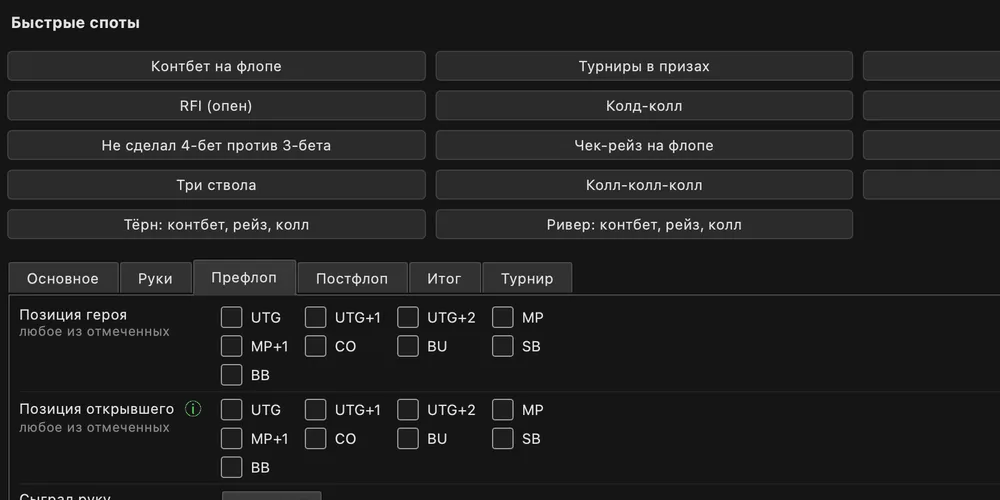
Task: Click the Позиция героя label
Action: coord(73,315)
